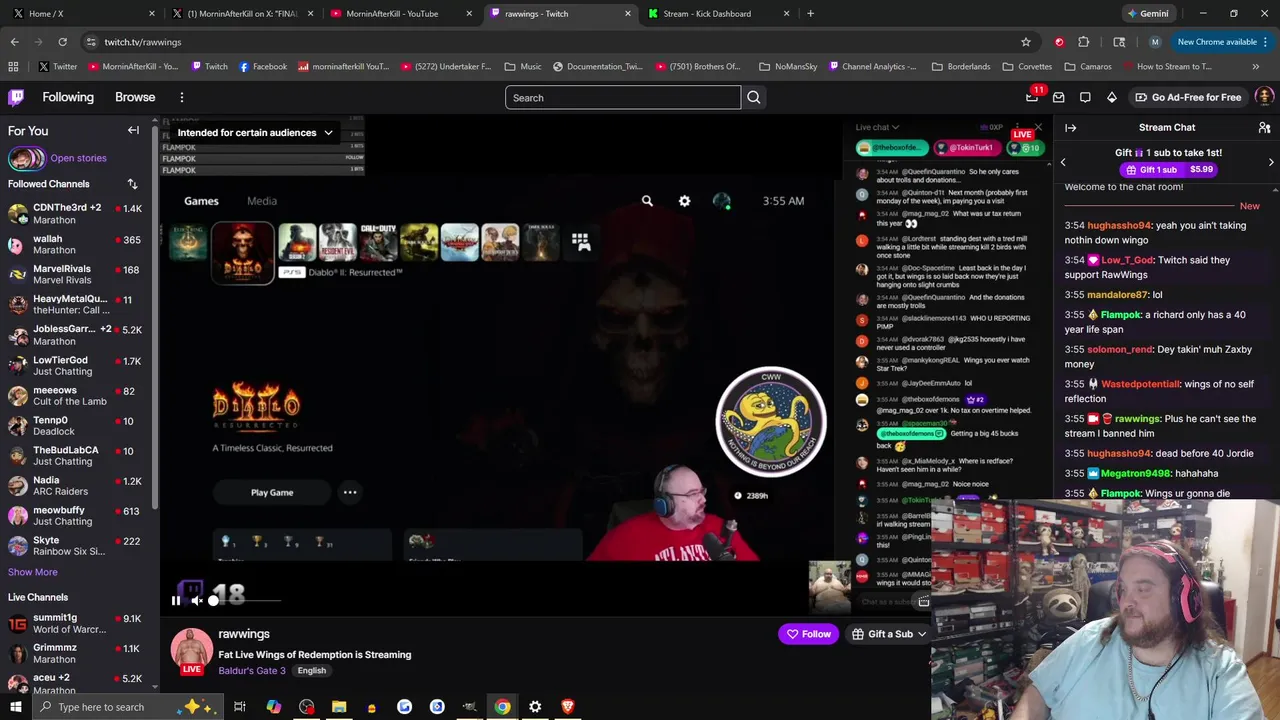Expand Intended for certain audiences notice
Image resolution: width=1280 pixels, height=720 pixels.
255,132
